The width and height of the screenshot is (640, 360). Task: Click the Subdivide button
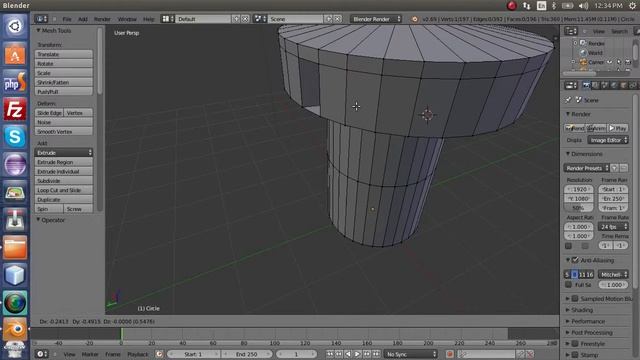point(64,181)
